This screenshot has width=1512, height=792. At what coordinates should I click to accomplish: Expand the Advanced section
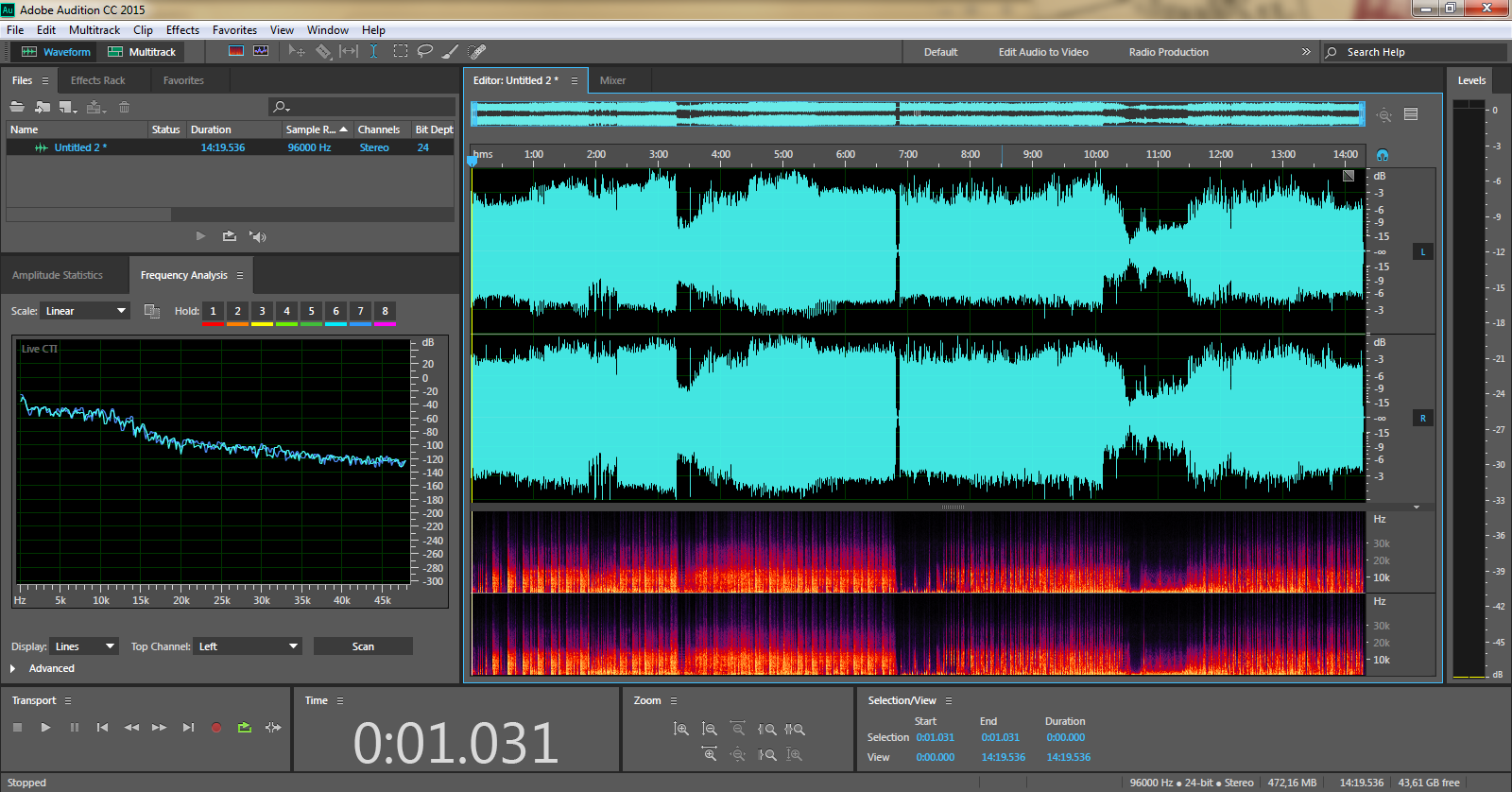coord(13,668)
